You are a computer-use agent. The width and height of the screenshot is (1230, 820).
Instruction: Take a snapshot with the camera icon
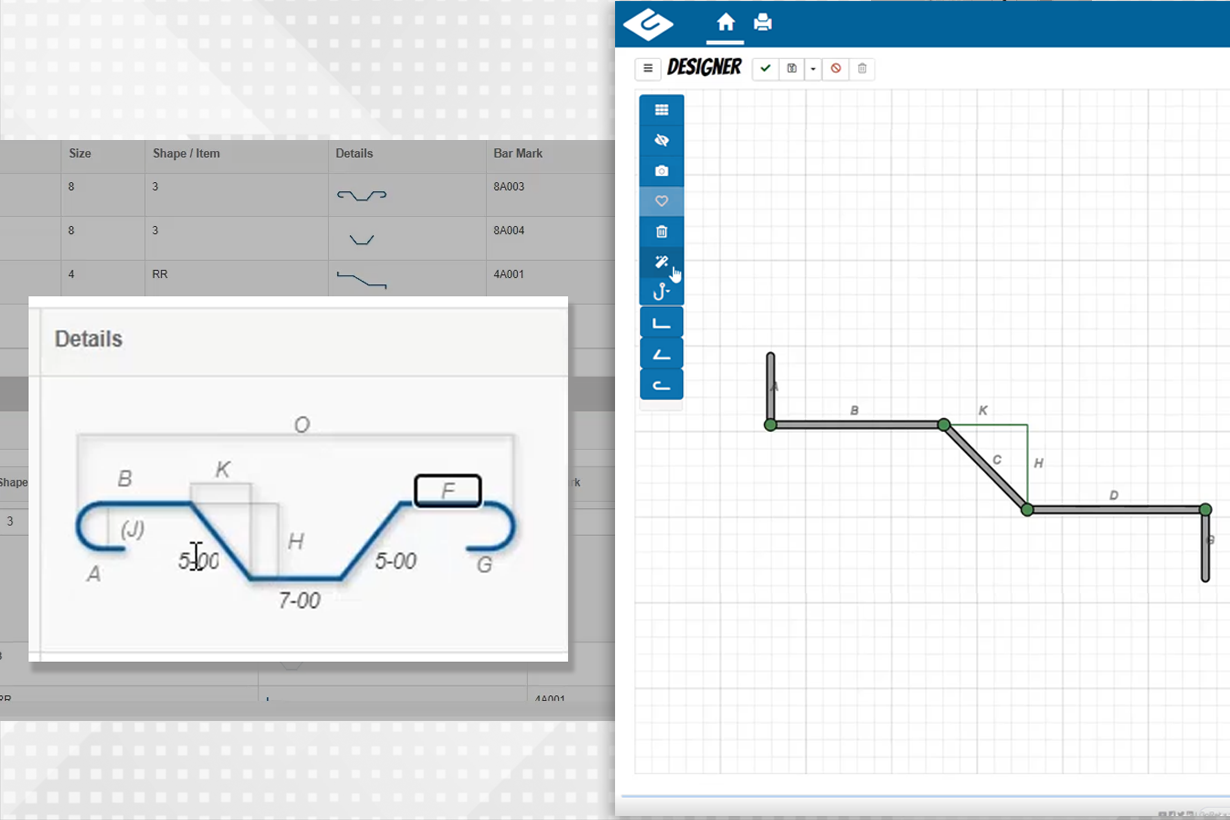click(661, 171)
